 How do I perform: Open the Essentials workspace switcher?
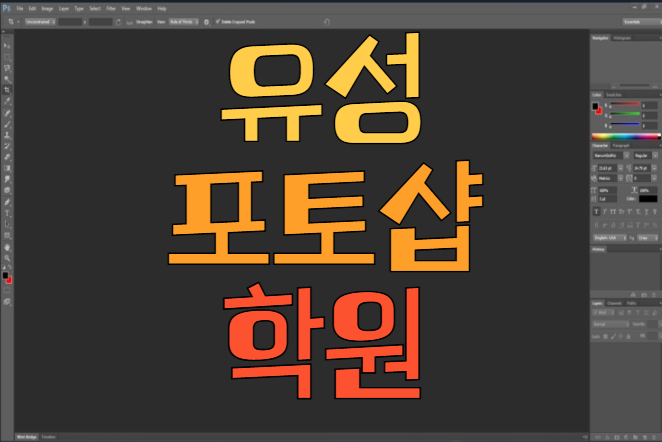pos(641,22)
